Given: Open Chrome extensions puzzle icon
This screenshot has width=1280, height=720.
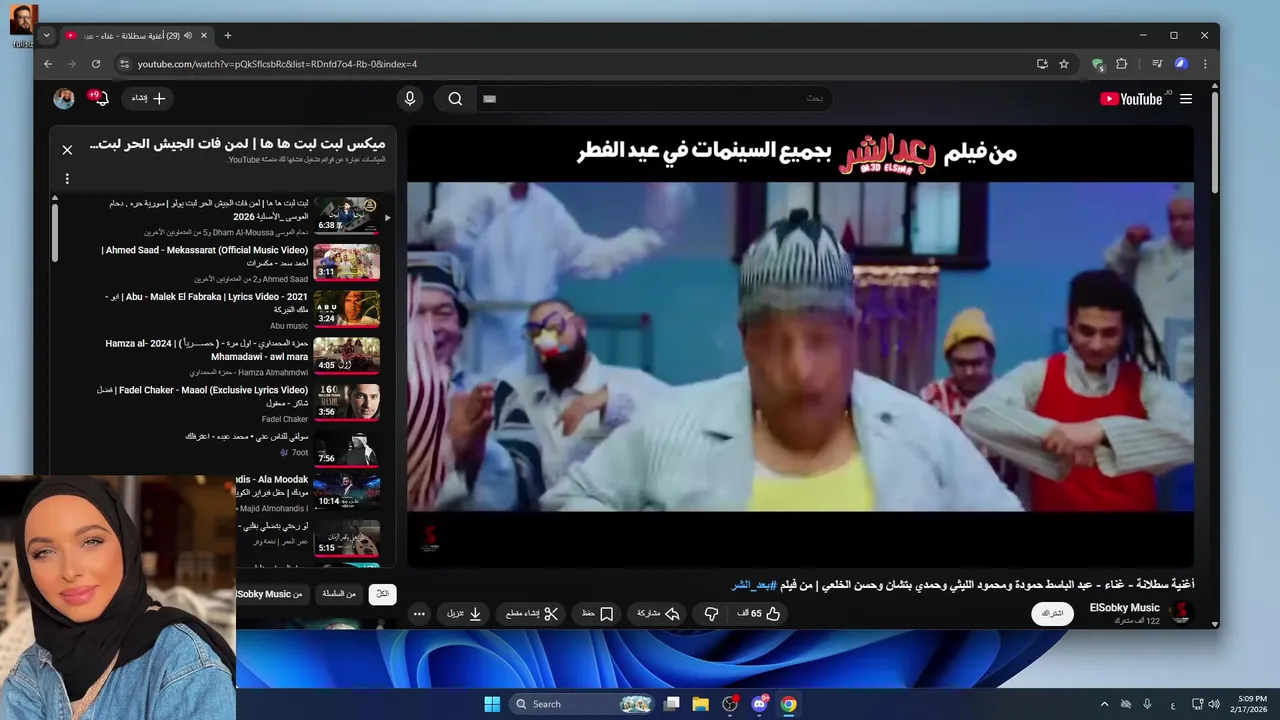Looking at the screenshot, I should pos(1121,64).
